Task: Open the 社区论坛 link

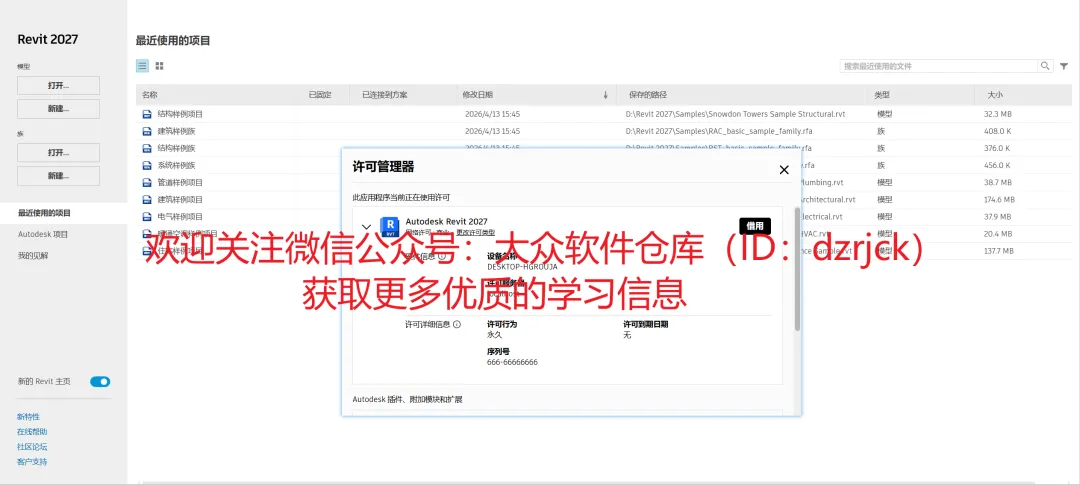Action: pyautogui.click(x=32, y=447)
